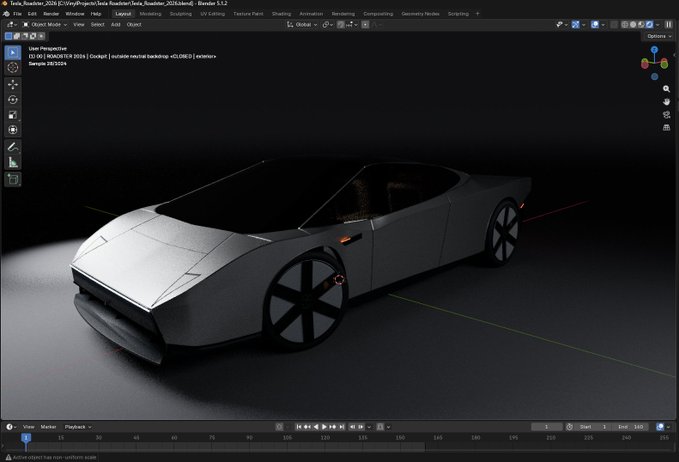Play the animation forward

tap(324, 427)
